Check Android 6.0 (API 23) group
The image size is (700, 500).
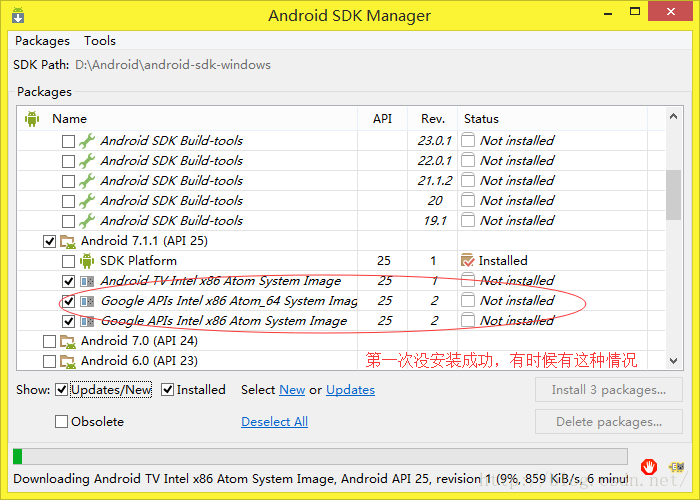[49, 361]
